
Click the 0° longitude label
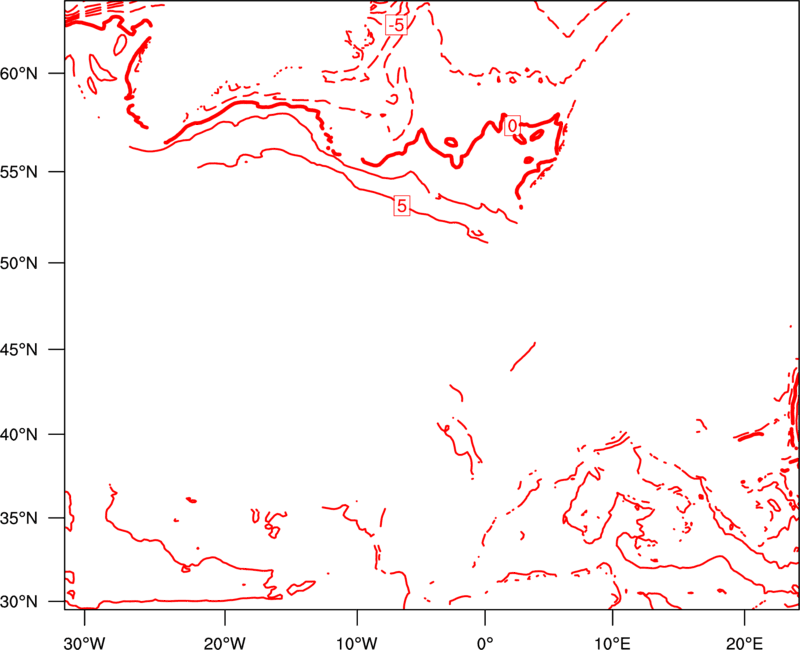pyautogui.click(x=485, y=643)
